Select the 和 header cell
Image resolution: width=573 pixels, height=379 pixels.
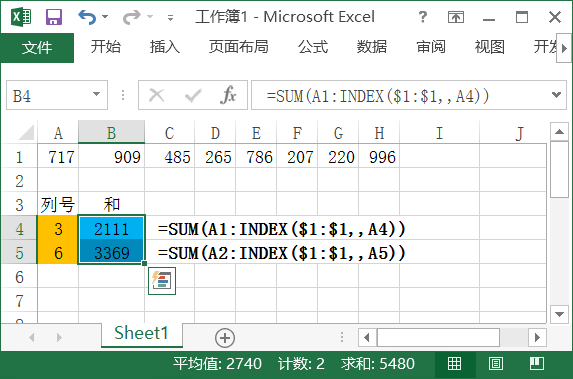click(x=111, y=204)
